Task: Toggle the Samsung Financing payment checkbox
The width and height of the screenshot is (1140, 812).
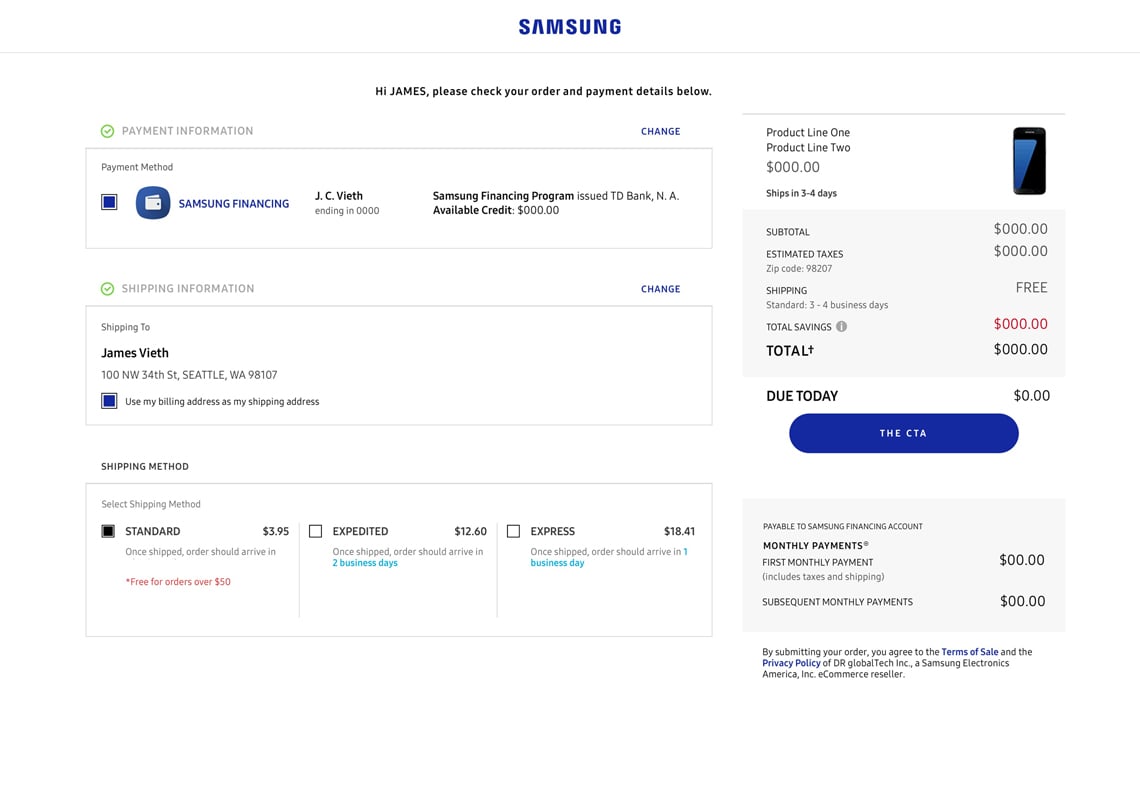Action: (x=109, y=203)
